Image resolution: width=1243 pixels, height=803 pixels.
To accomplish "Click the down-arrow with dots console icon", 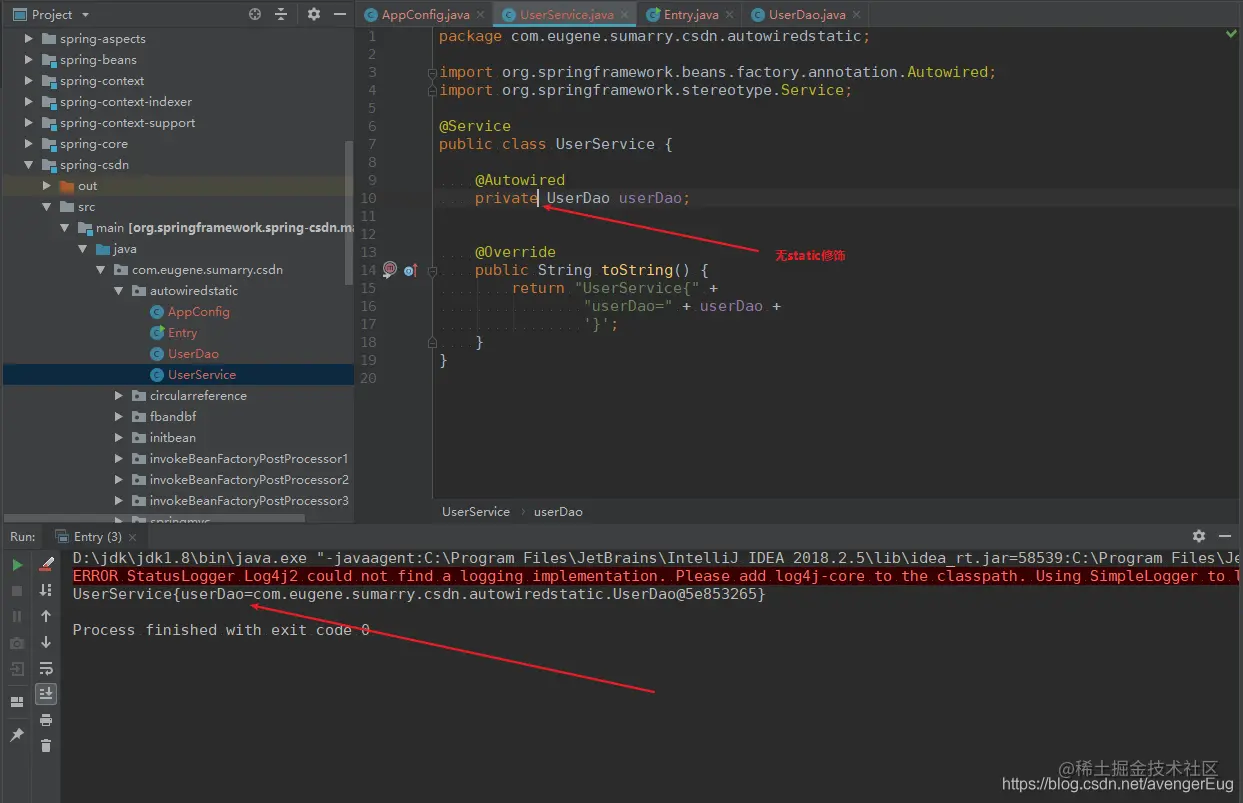I will click(x=46, y=591).
